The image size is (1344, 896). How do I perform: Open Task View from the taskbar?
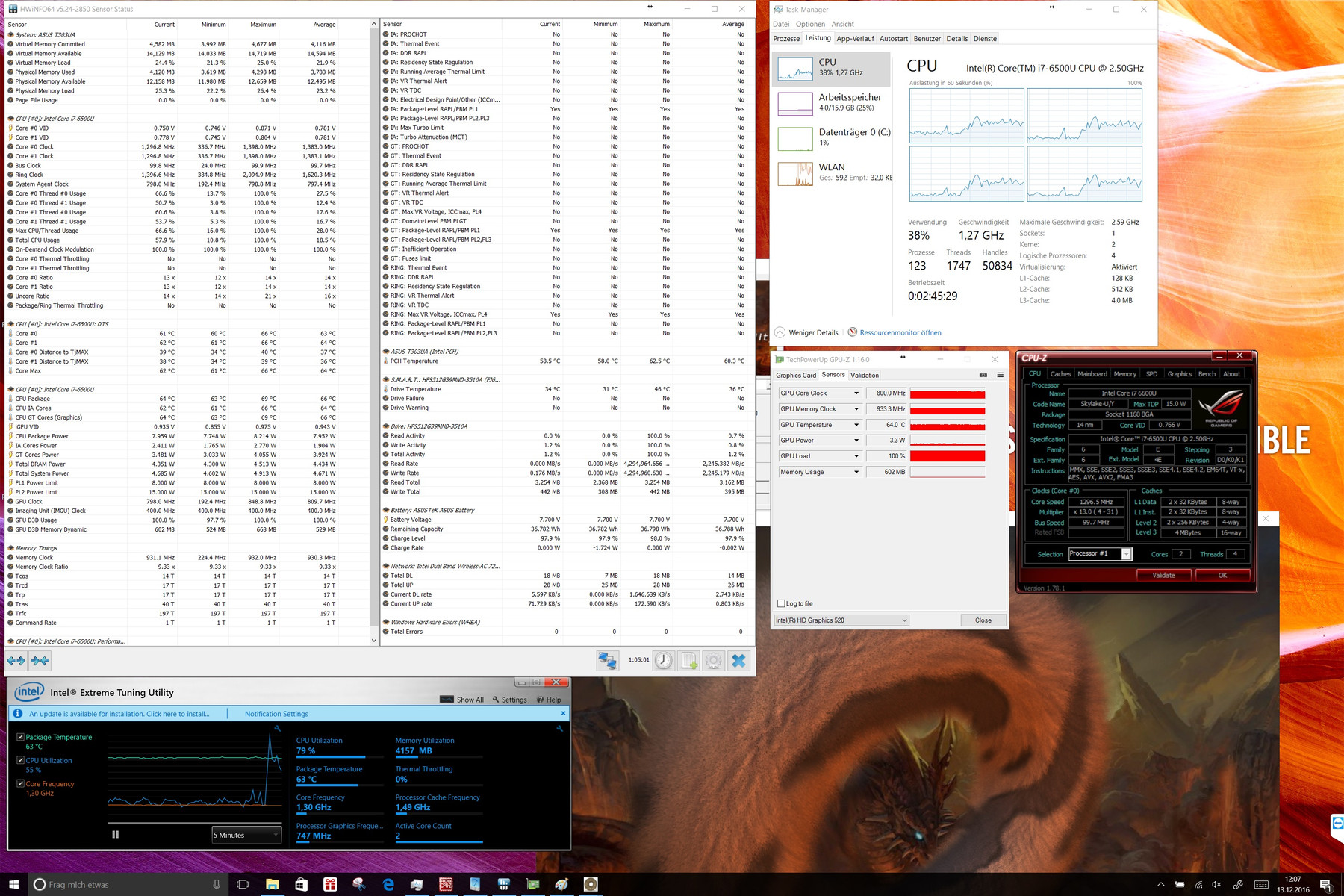(x=243, y=884)
